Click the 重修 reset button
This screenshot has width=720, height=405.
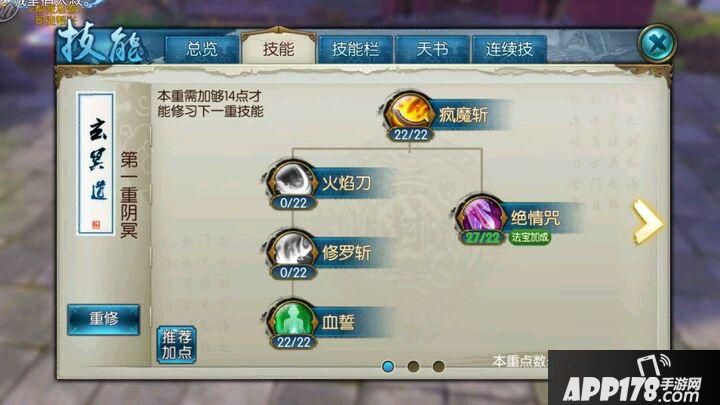[103, 319]
